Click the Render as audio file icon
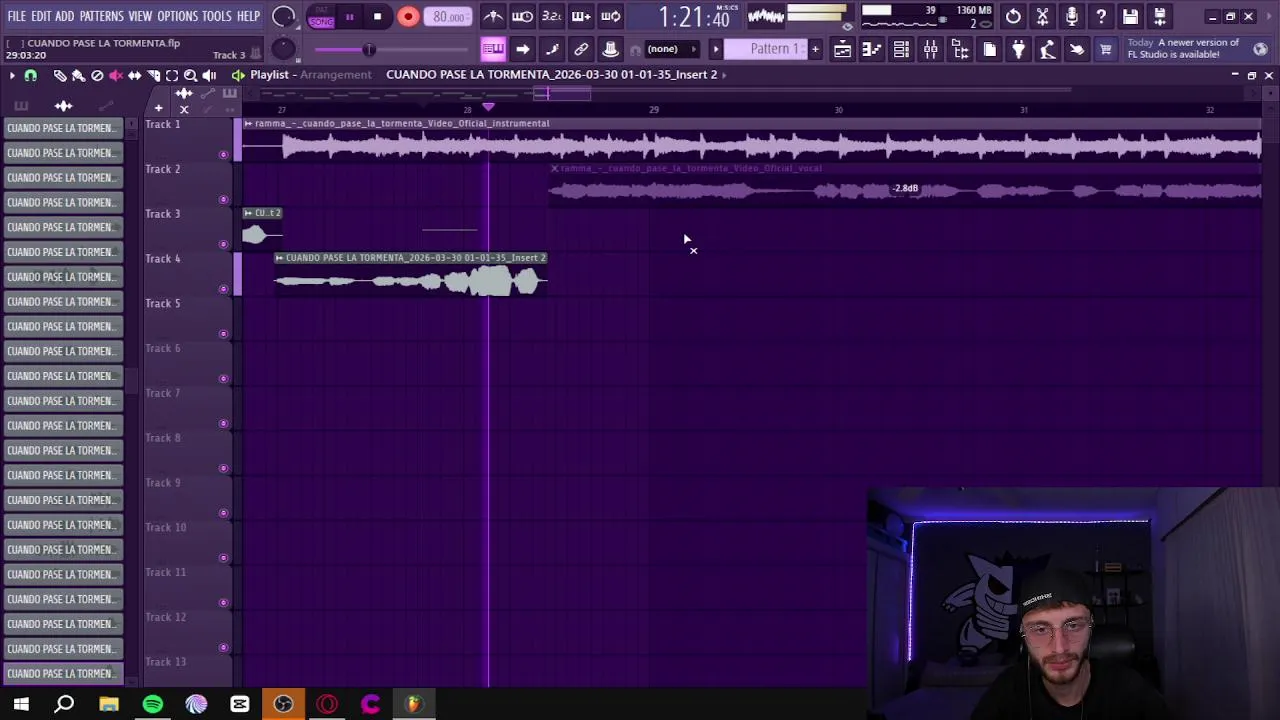Viewport: 1280px width, 720px height. (1160, 16)
